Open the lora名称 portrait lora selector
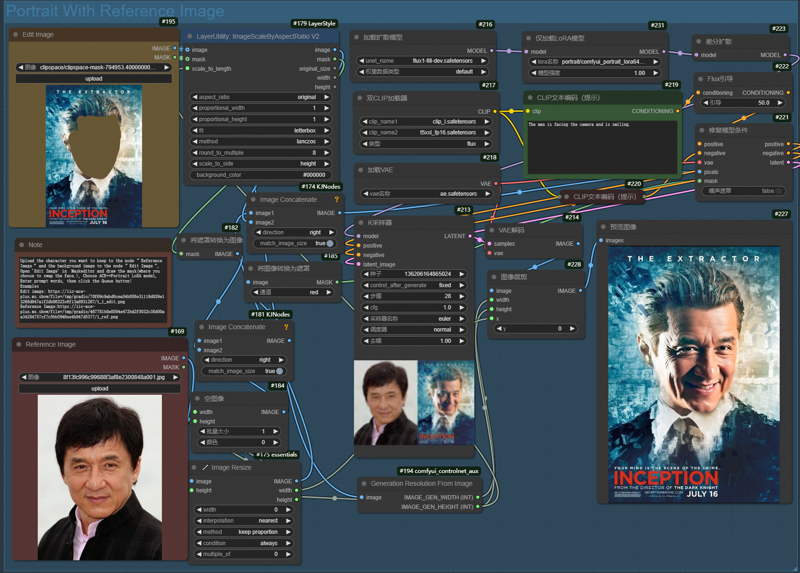 tap(595, 62)
